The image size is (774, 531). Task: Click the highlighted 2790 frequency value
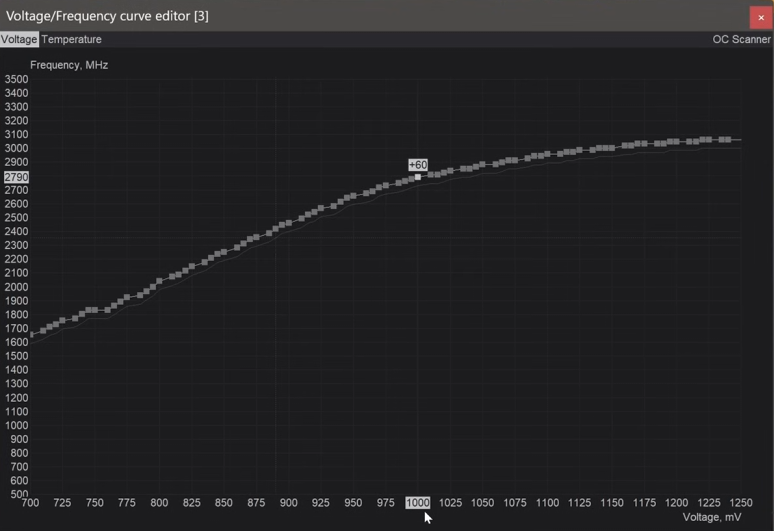point(16,177)
